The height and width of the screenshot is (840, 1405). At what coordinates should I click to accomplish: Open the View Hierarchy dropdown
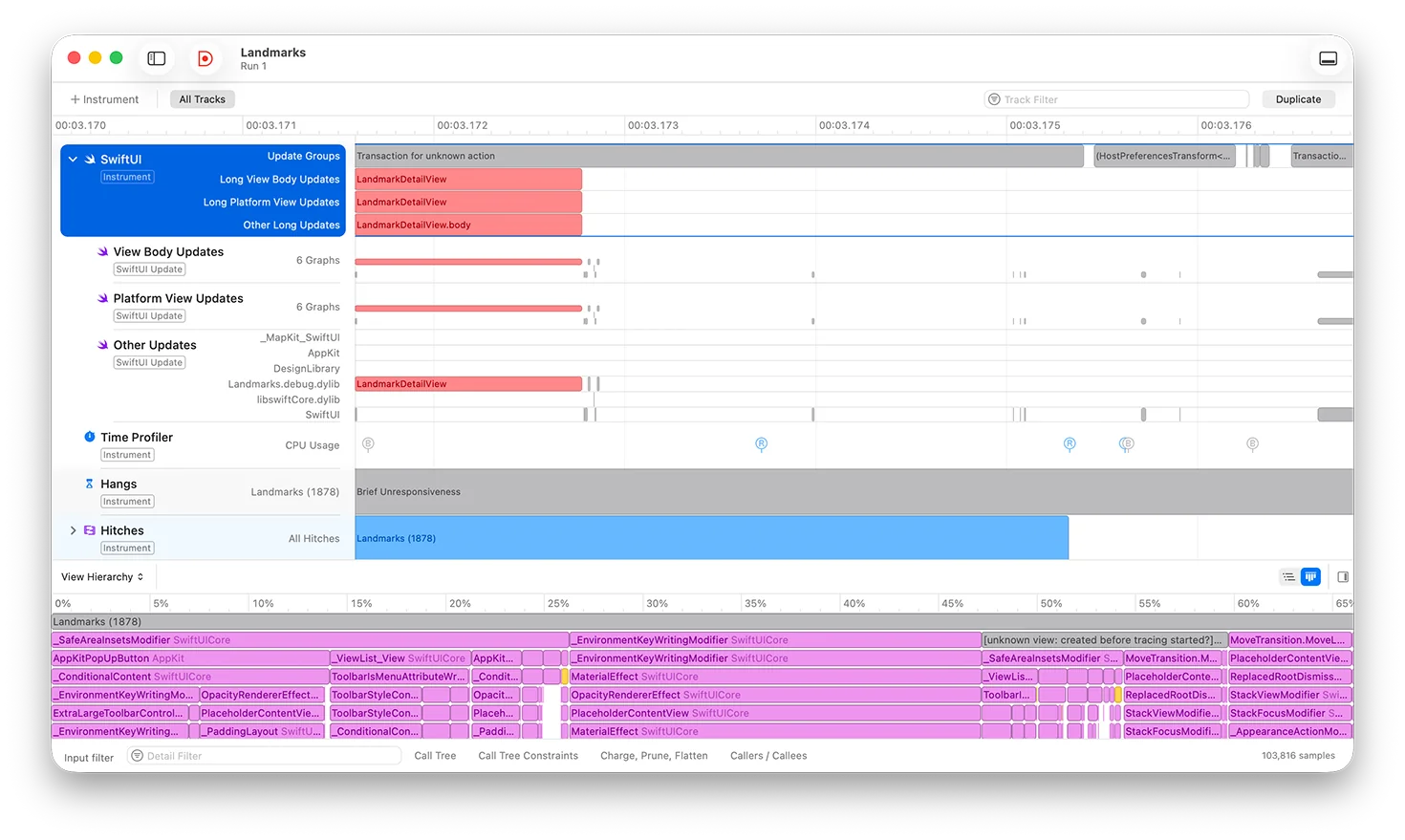point(102,577)
